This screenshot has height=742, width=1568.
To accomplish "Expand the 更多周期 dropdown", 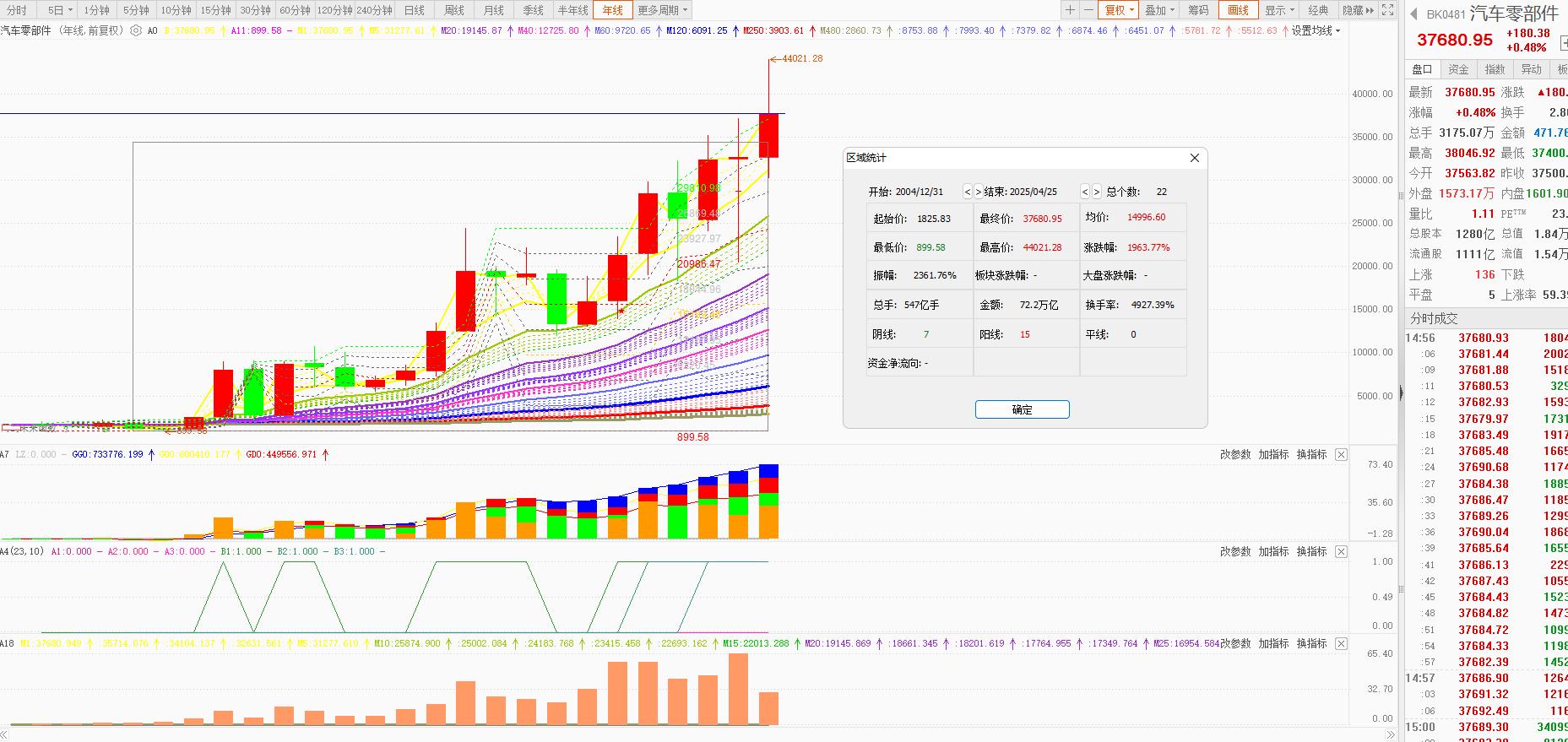I will point(663,10).
